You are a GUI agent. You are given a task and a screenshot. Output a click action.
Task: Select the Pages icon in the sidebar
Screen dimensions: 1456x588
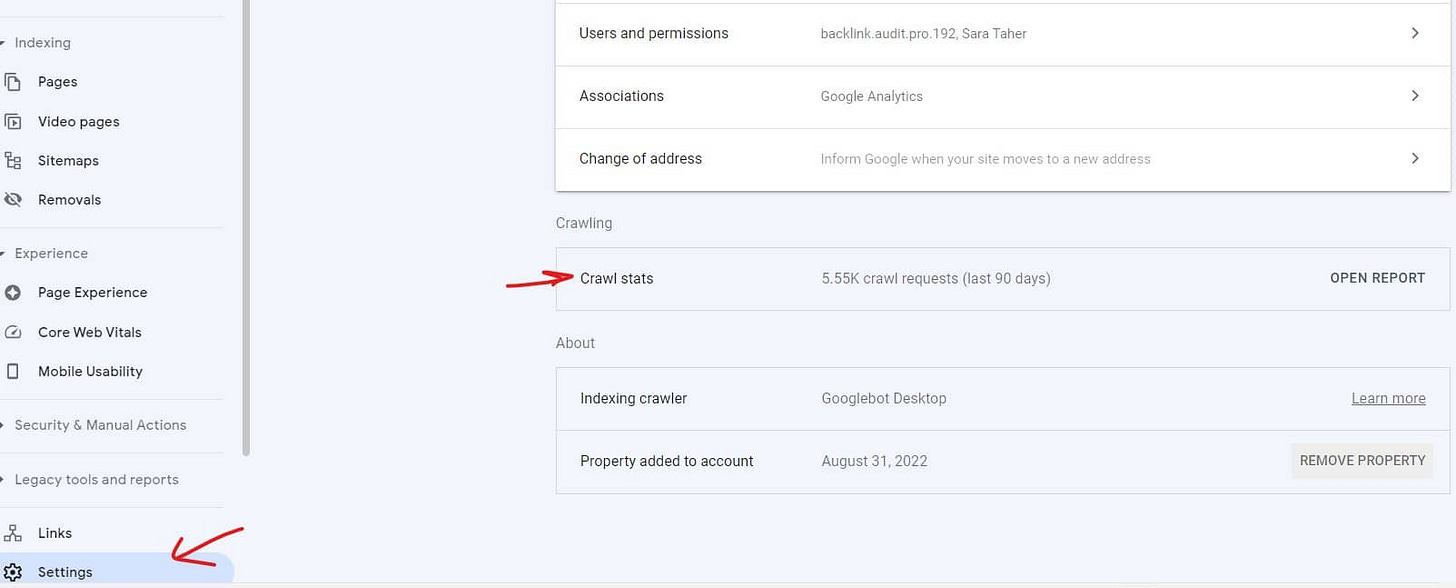click(x=11, y=81)
